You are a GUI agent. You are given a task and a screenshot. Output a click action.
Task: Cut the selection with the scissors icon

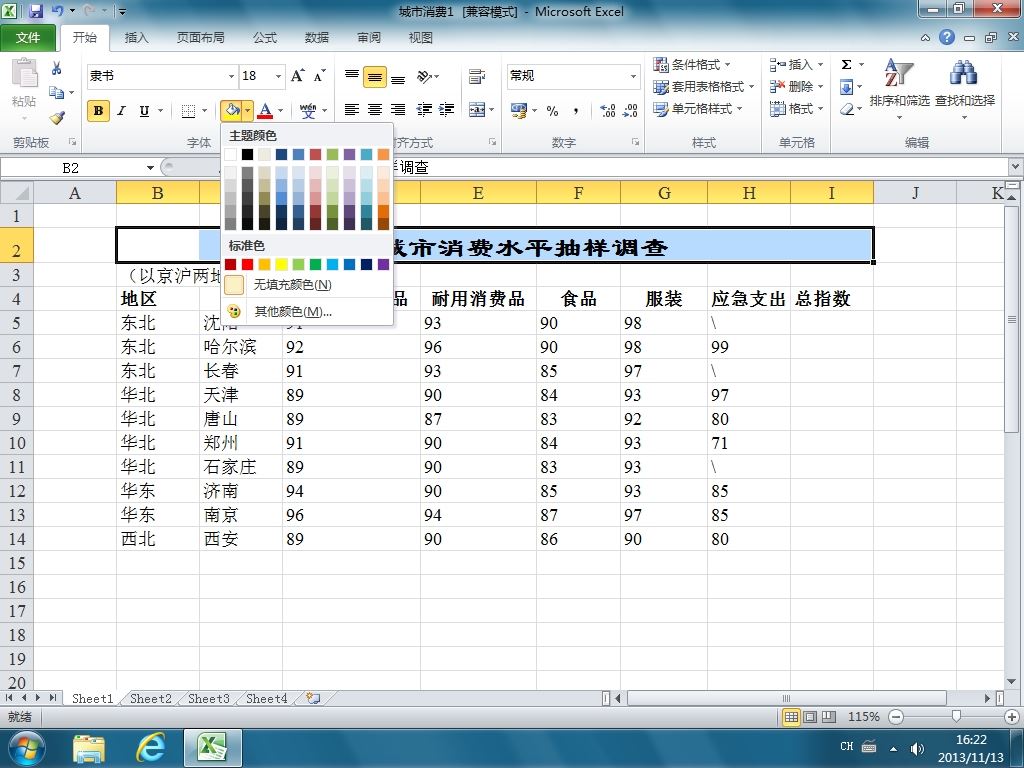click(x=57, y=67)
